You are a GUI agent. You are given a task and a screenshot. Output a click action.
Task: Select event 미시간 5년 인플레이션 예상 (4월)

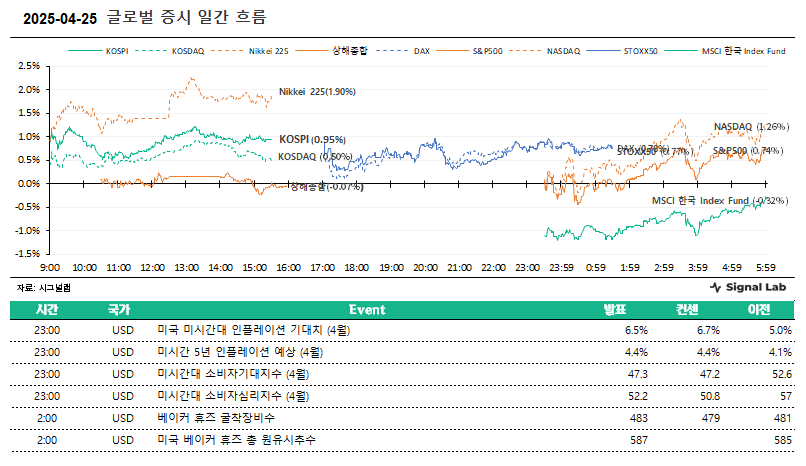(240, 352)
